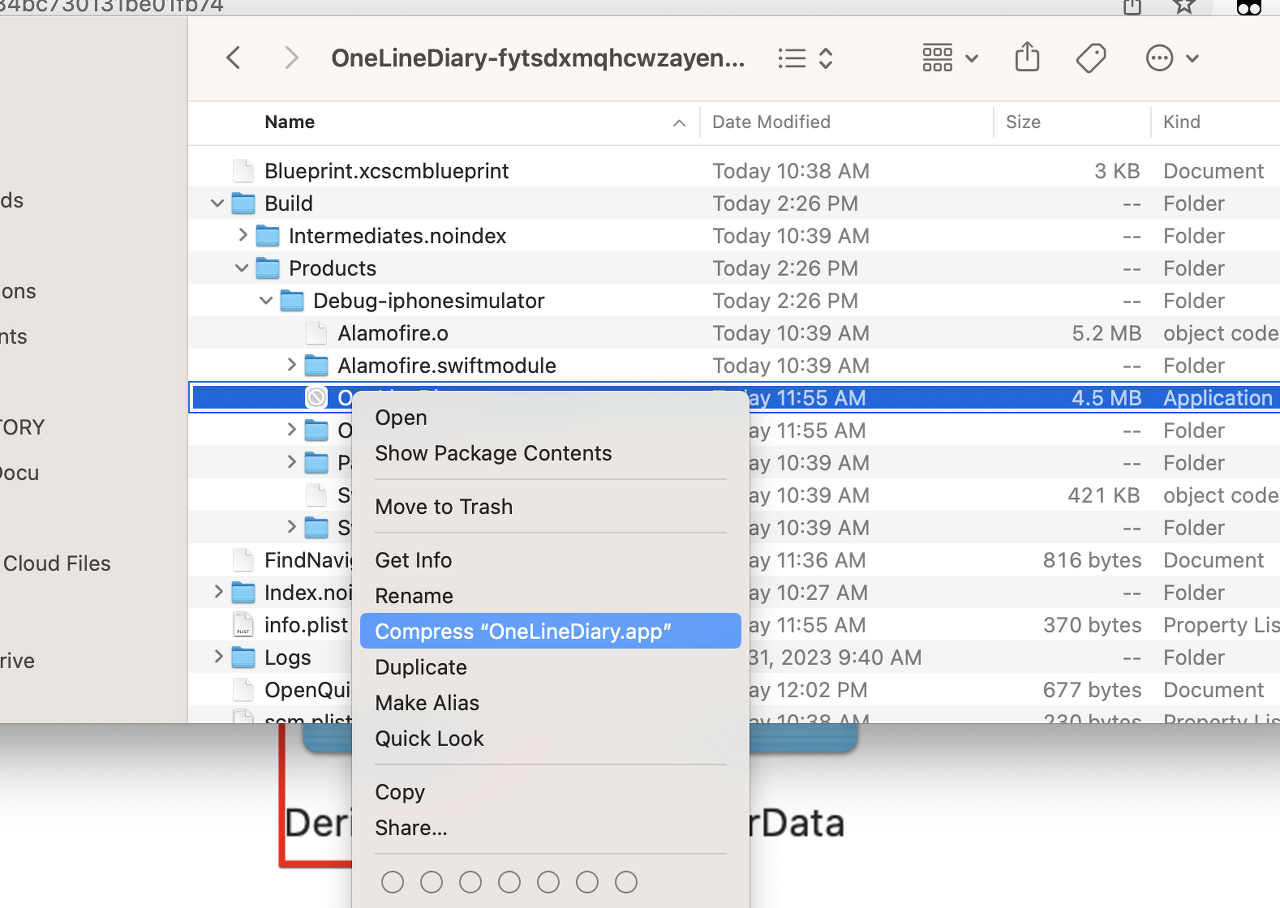Sort by the Size column header
This screenshot has height=908, width=1280.
tap(1023, 122)
